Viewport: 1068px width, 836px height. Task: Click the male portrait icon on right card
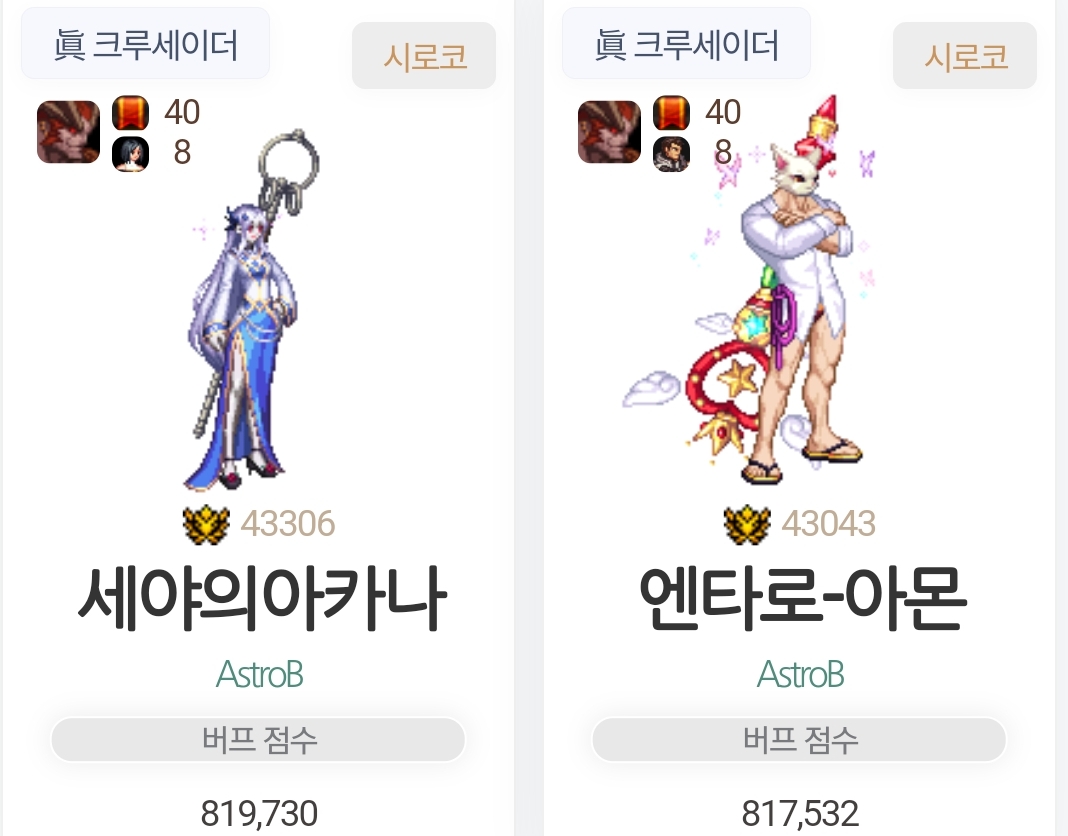tap(671, 153)
